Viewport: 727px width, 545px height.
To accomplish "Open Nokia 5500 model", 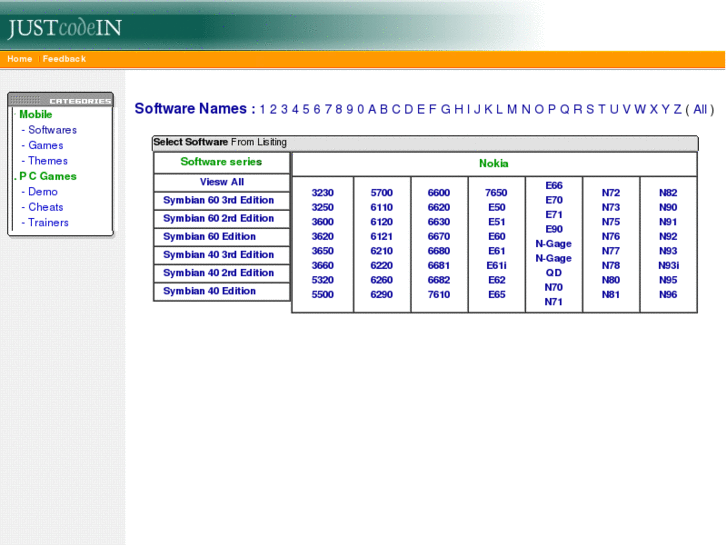I will [x=322, y=295].
